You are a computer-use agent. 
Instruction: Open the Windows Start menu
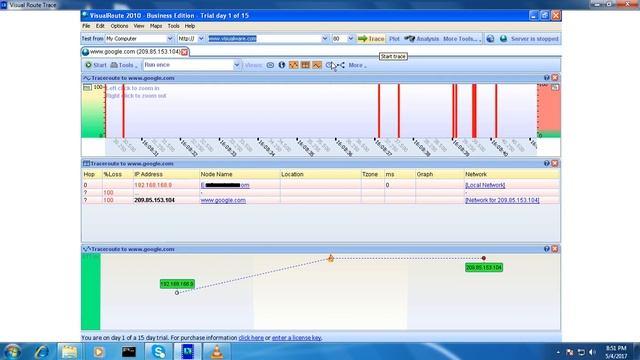pos(12,351)
